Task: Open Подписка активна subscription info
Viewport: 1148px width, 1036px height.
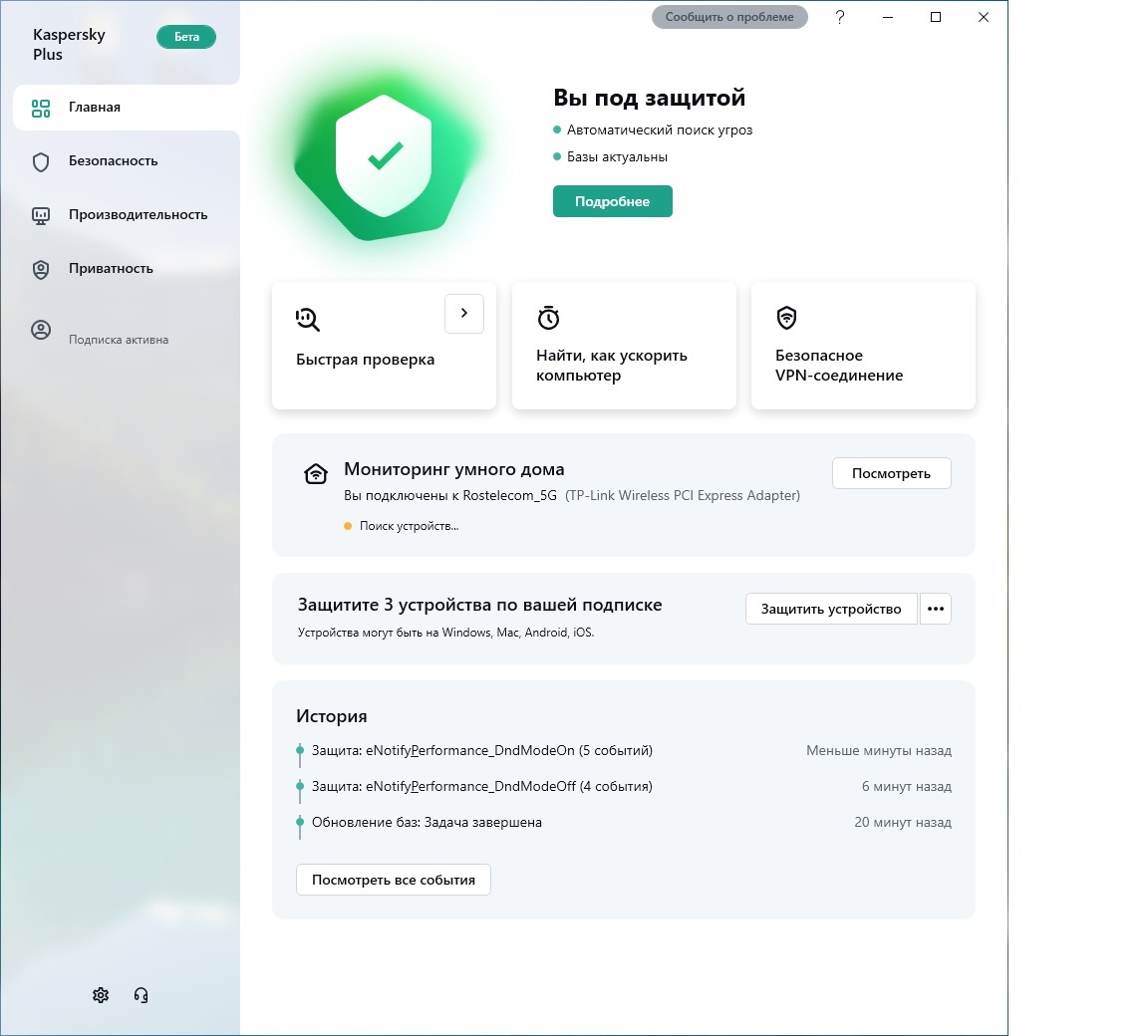Action: (119, 340)
